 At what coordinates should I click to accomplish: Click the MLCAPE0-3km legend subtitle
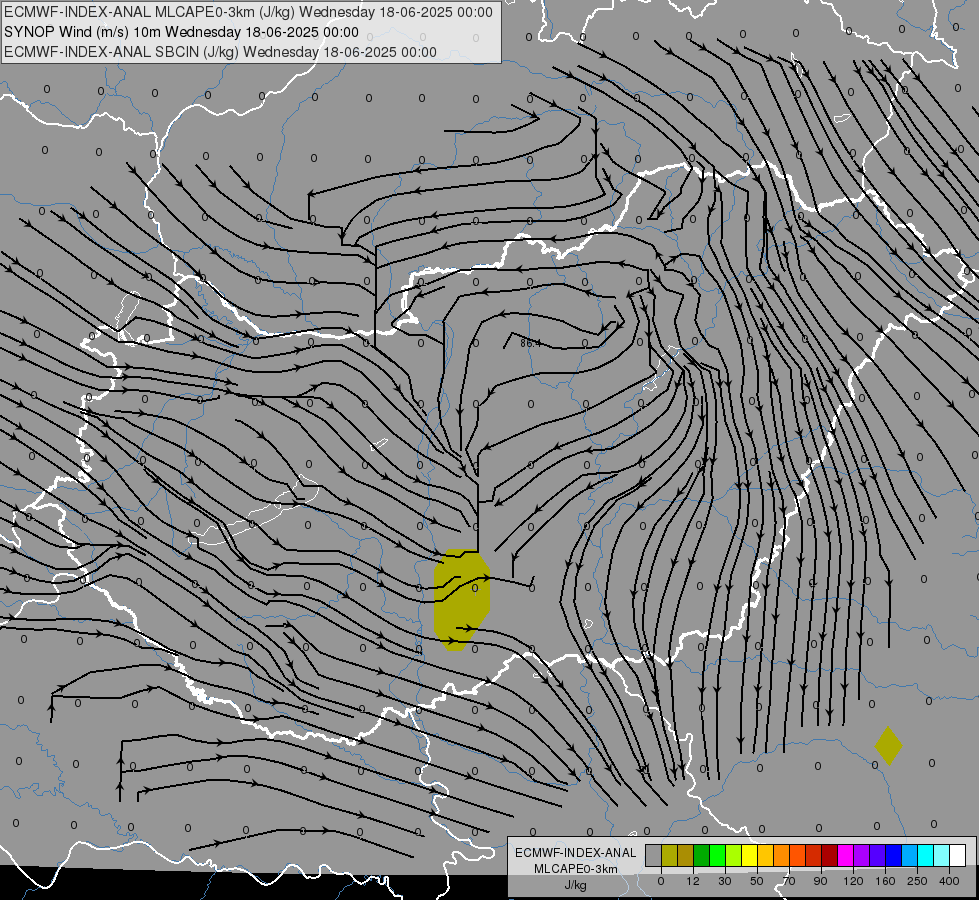coord(576,869)
